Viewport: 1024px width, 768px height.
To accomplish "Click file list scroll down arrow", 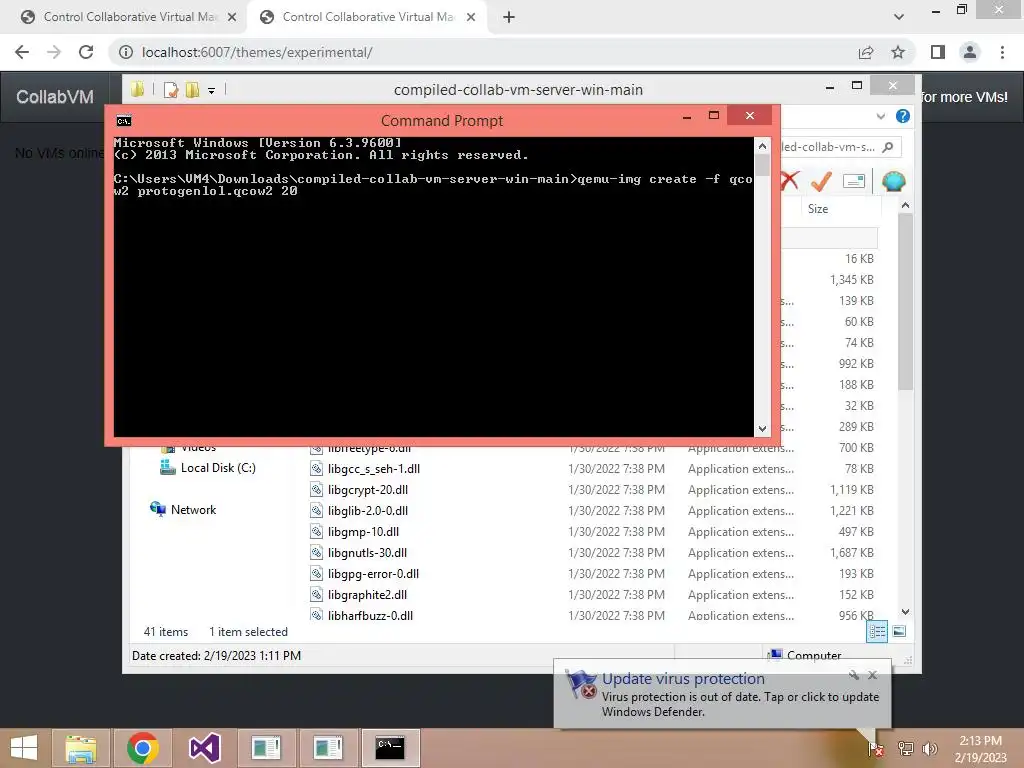I will pyautogui.click(x=905, y=612).
